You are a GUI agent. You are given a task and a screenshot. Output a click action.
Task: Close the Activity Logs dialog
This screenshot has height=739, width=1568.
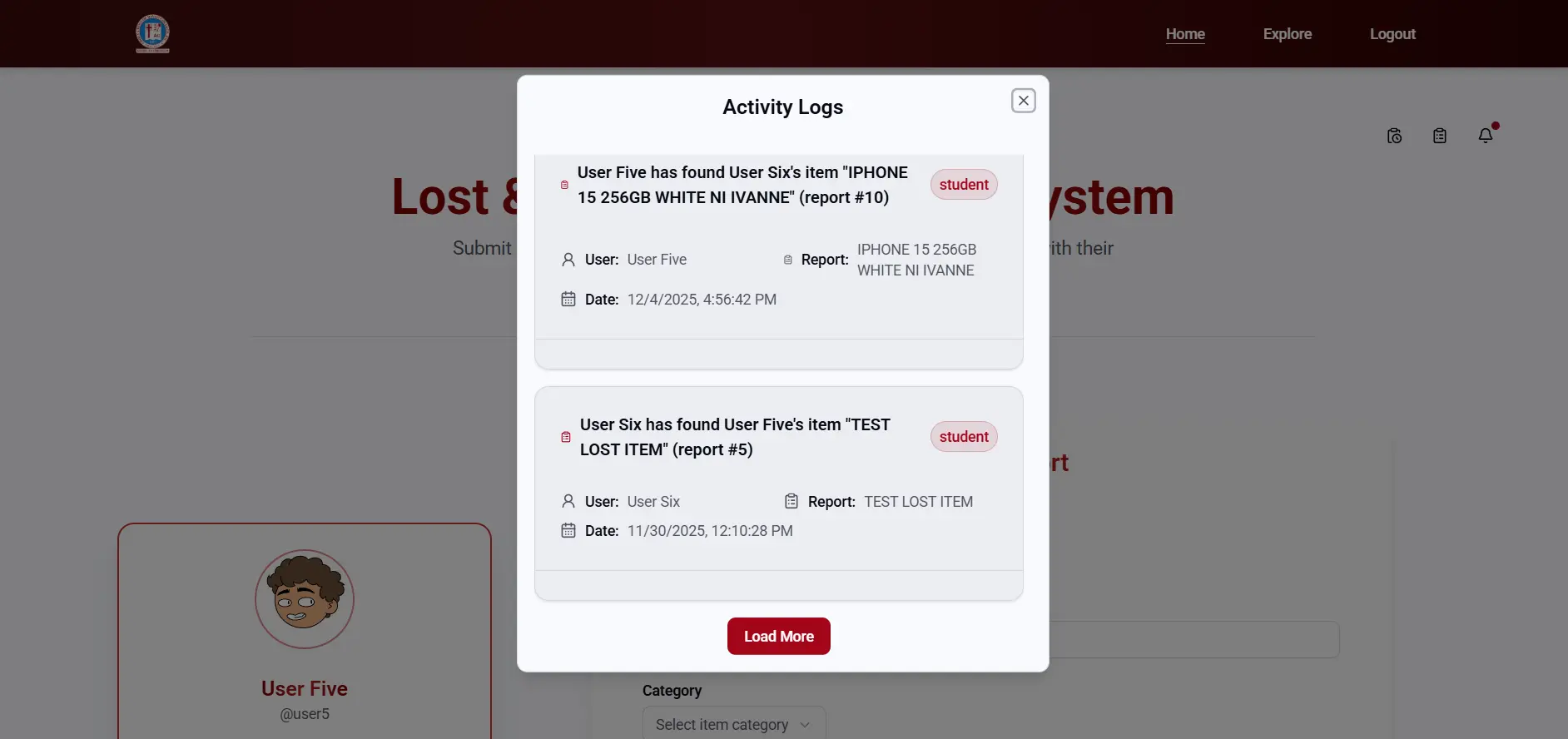pos(1023,101)
